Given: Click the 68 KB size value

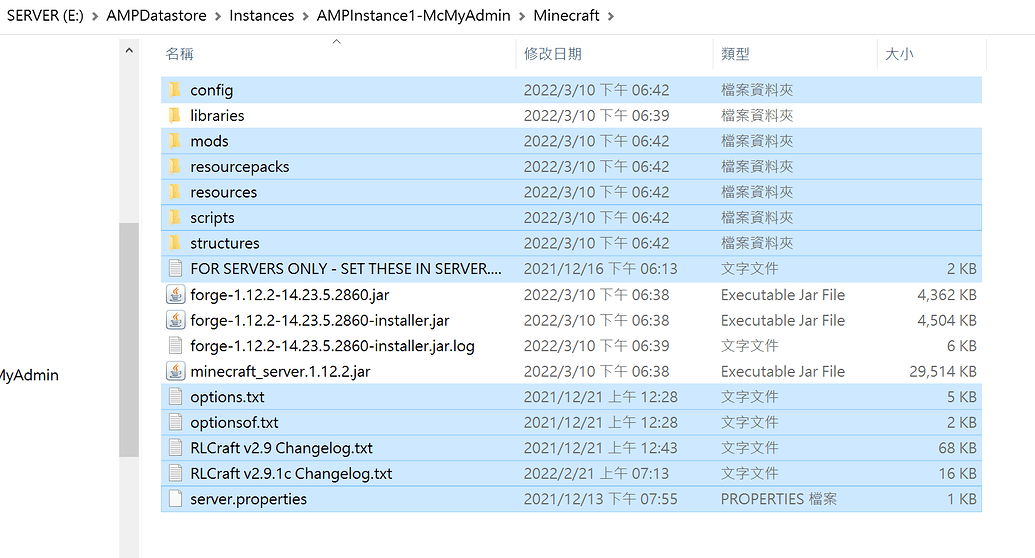Looking at the screenshot, I should coord(957,448).
